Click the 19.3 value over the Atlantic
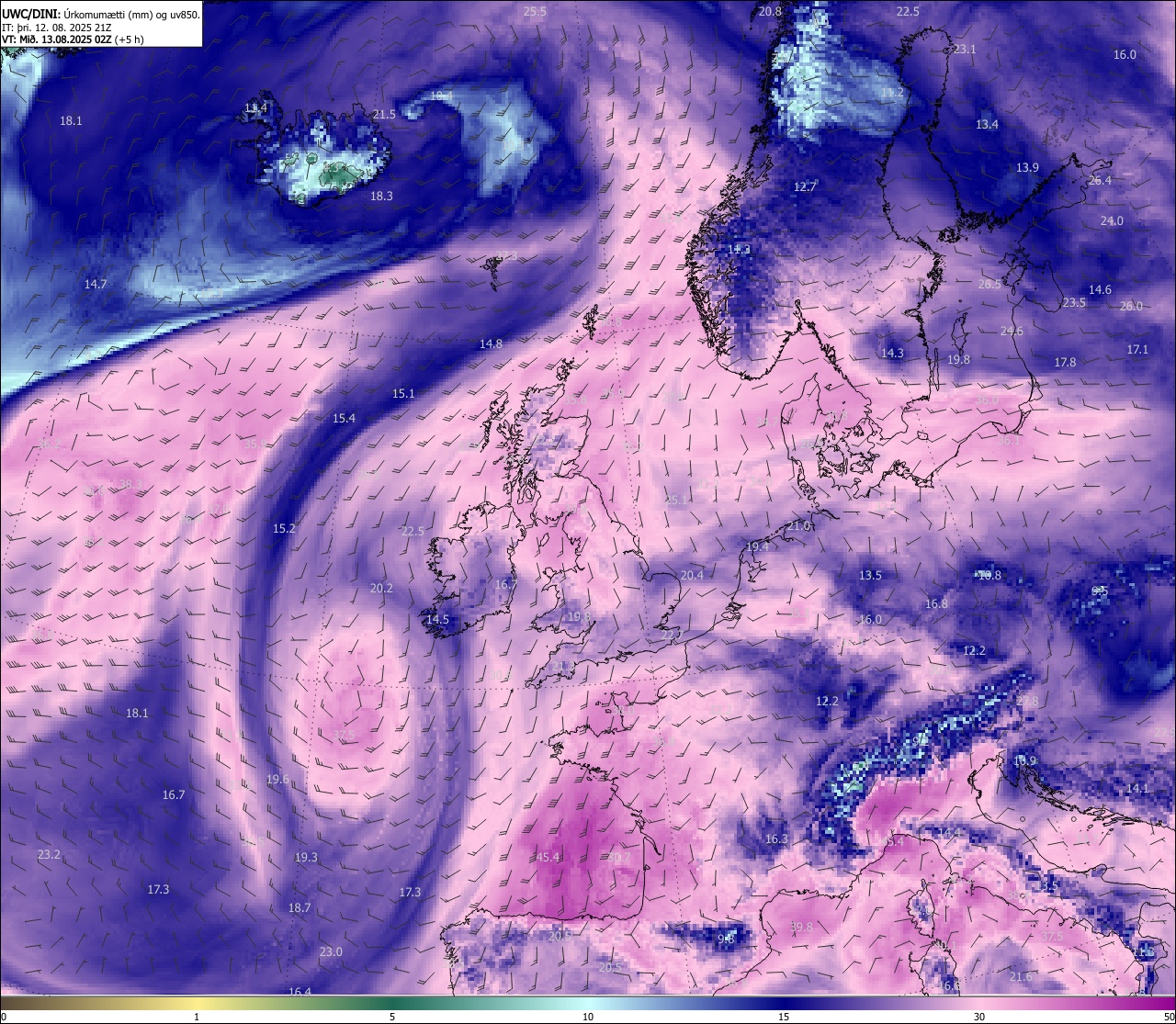This screenshot has width=1176, height=1024. click(306, 857)
